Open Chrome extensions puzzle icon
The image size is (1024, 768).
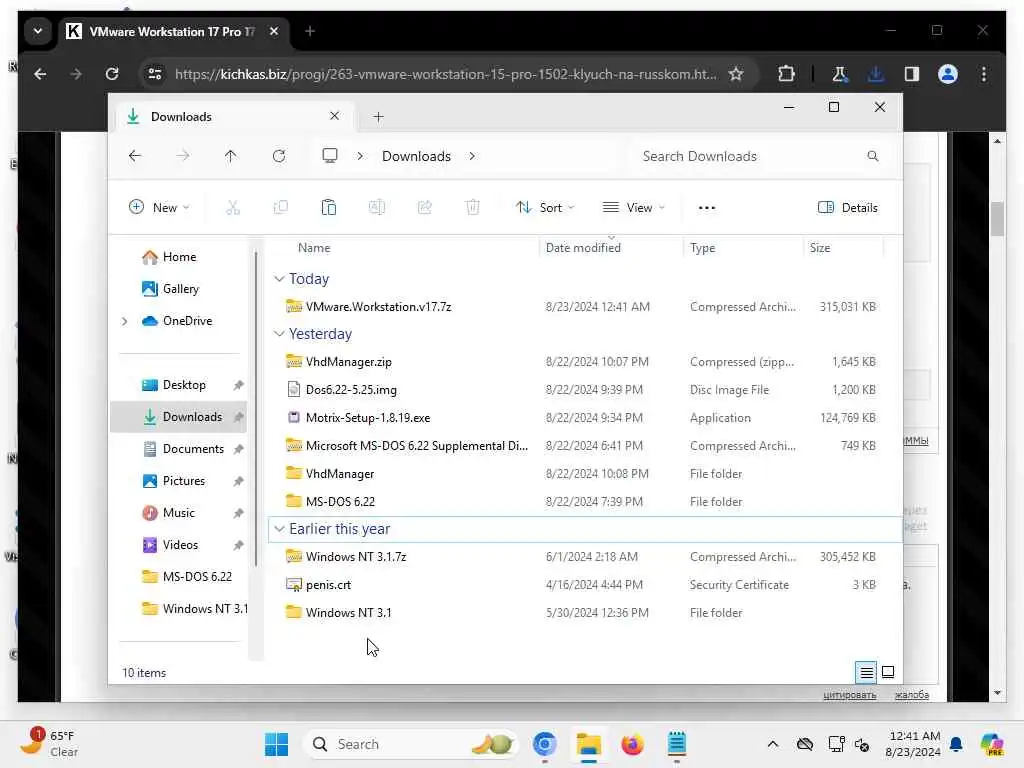coord(786,74)
